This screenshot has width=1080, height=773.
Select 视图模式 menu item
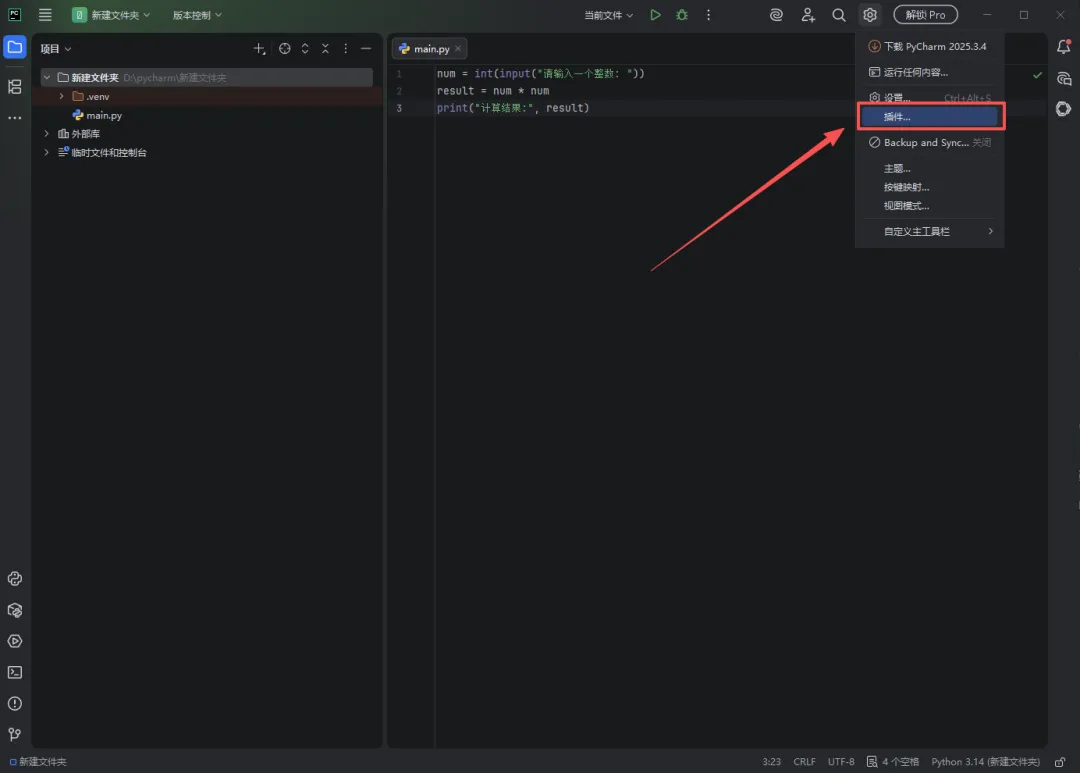929,205
